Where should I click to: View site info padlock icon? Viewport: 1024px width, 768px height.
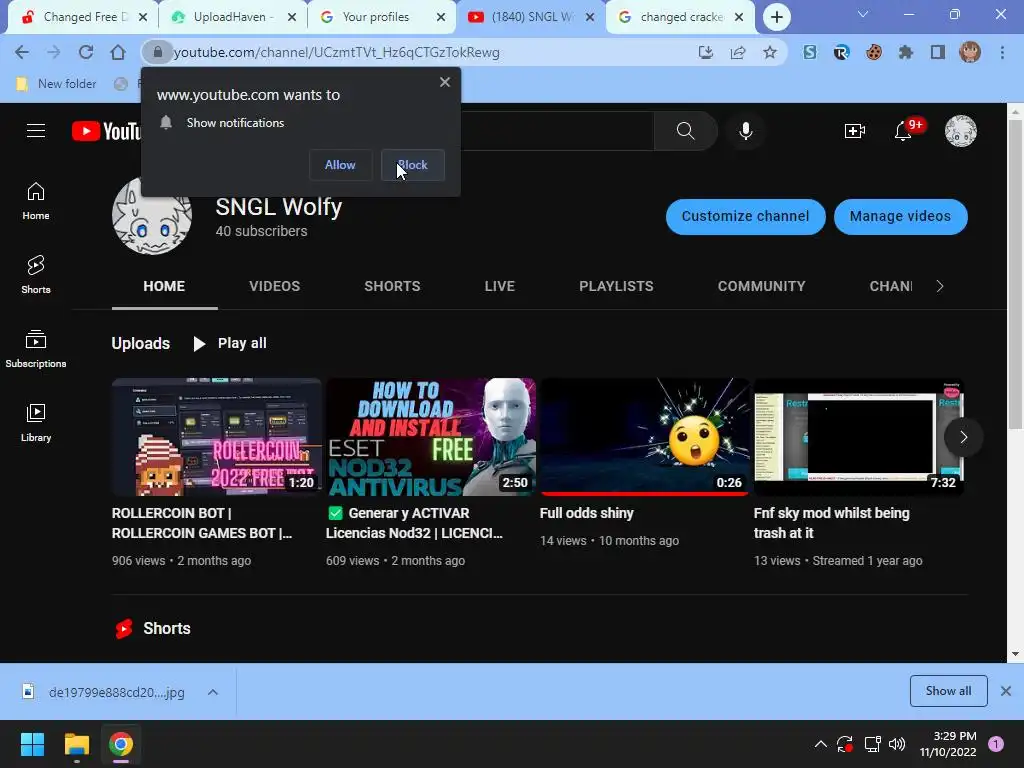click(157, 52)
